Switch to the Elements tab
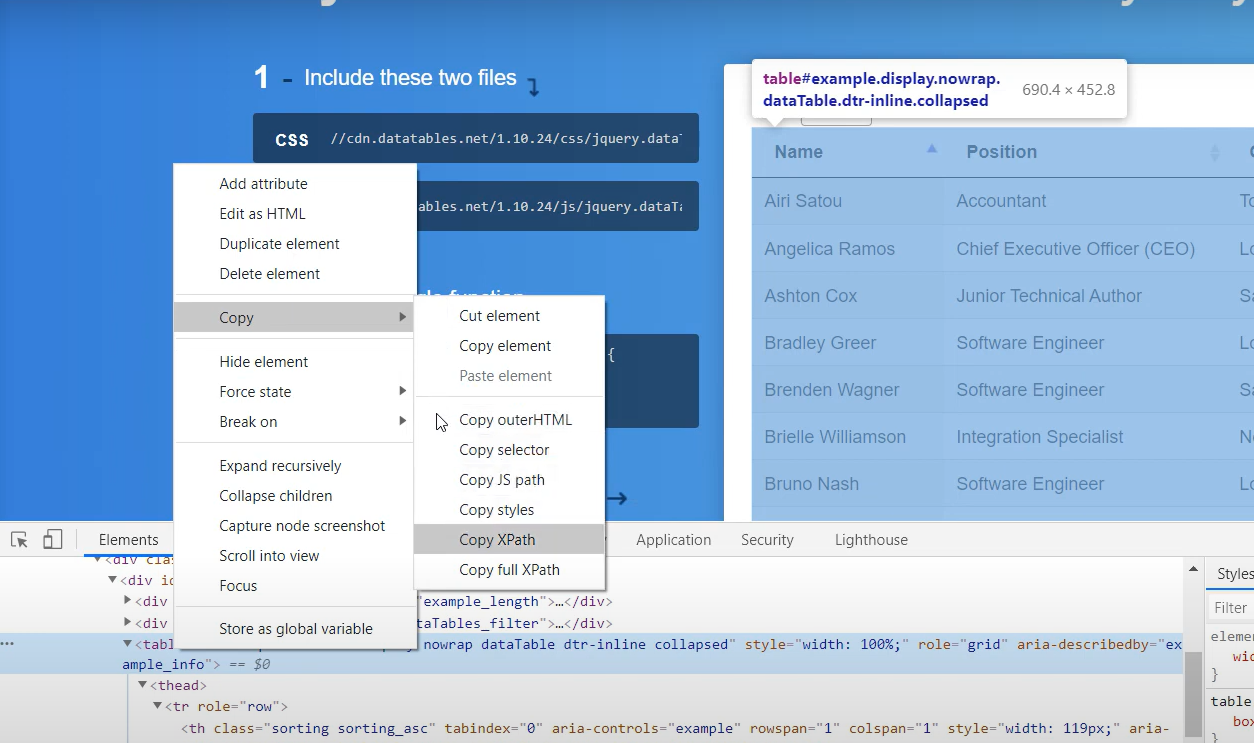Screen dimensions: 1254x743 click(x=128, y=540)
